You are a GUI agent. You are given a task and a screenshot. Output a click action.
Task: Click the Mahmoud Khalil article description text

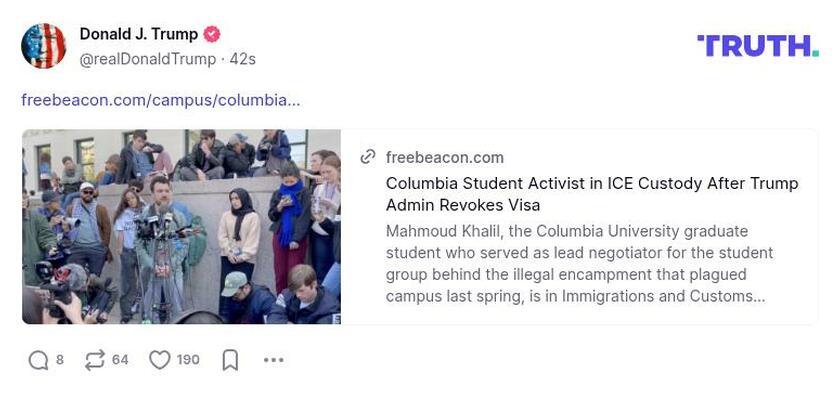[x=580, y=264]
